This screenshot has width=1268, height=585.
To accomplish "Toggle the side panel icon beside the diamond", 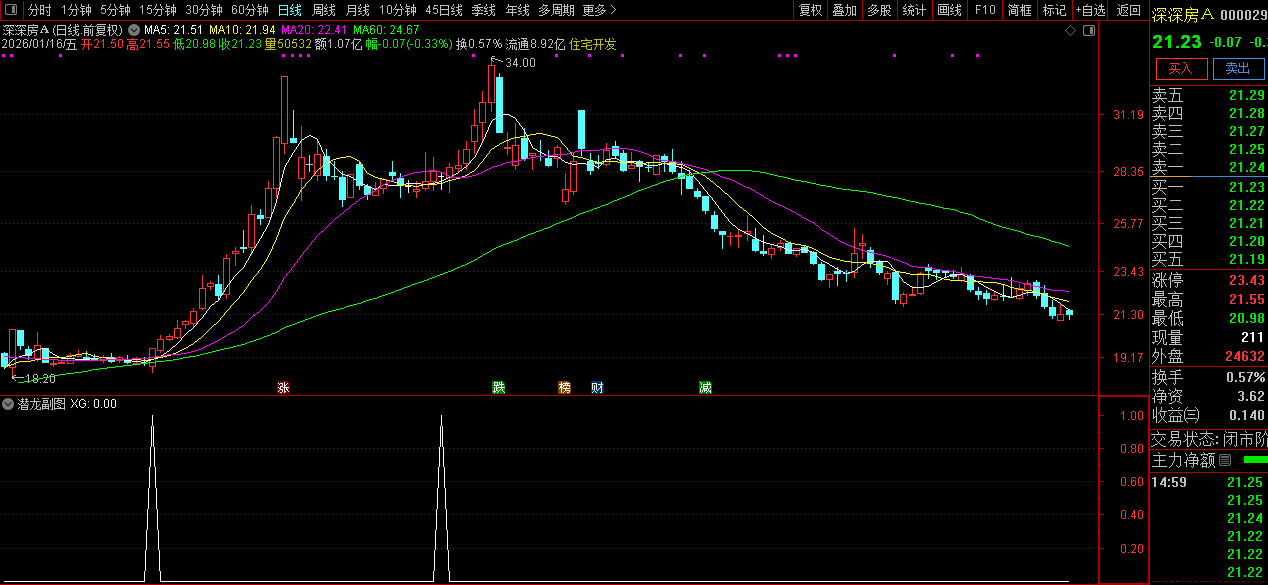I will [x=1089, y=31].
